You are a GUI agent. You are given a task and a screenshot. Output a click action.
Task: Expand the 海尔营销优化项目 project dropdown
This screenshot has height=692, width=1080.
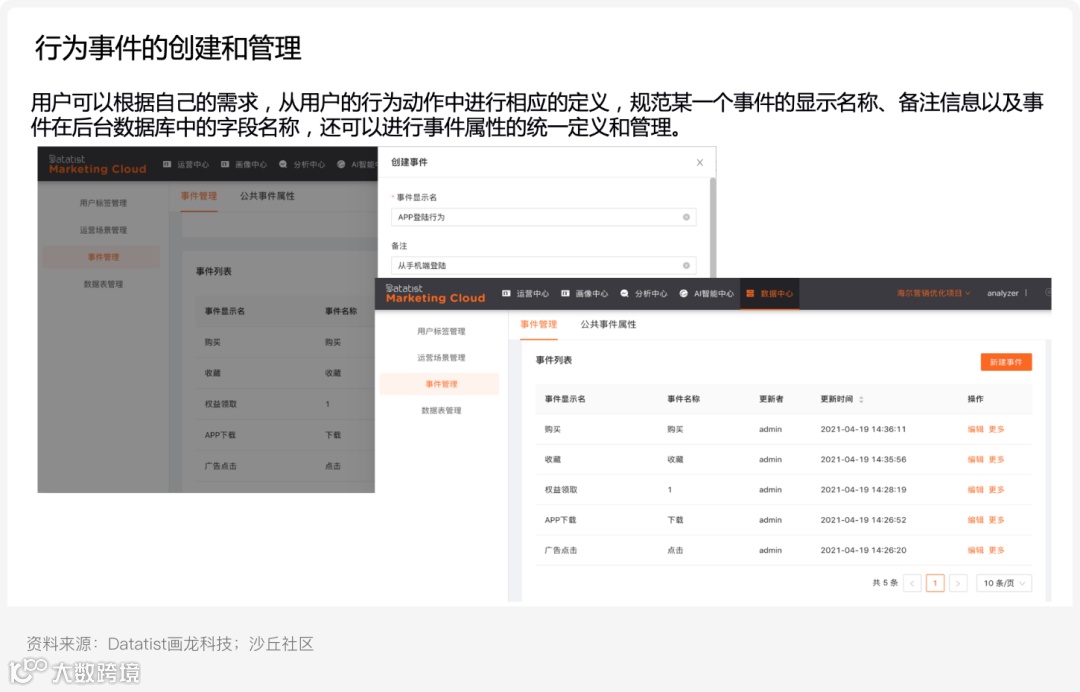933,293
